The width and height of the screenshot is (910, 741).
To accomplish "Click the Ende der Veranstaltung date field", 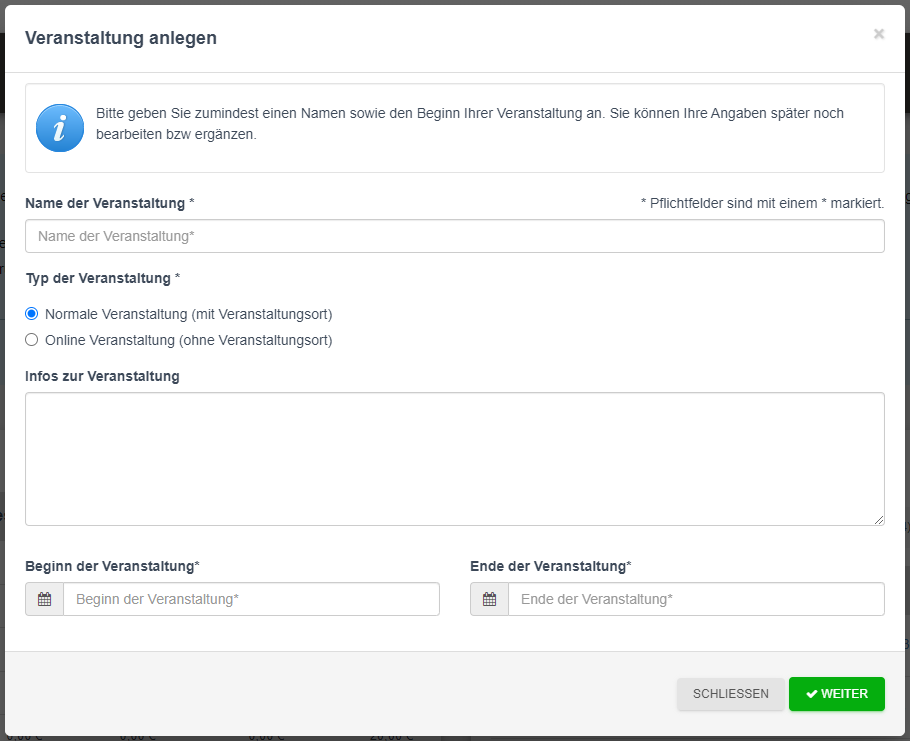I will click(696, 599).
